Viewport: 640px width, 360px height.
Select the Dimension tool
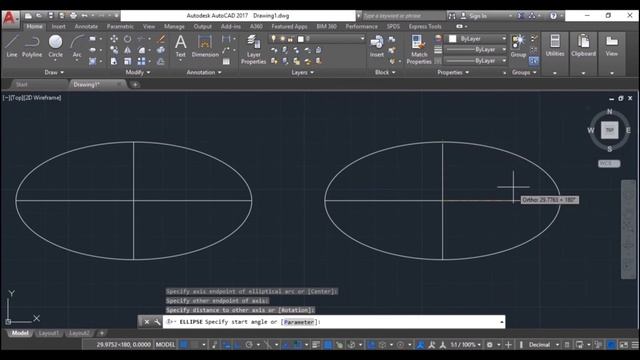(x=205, y=46)
